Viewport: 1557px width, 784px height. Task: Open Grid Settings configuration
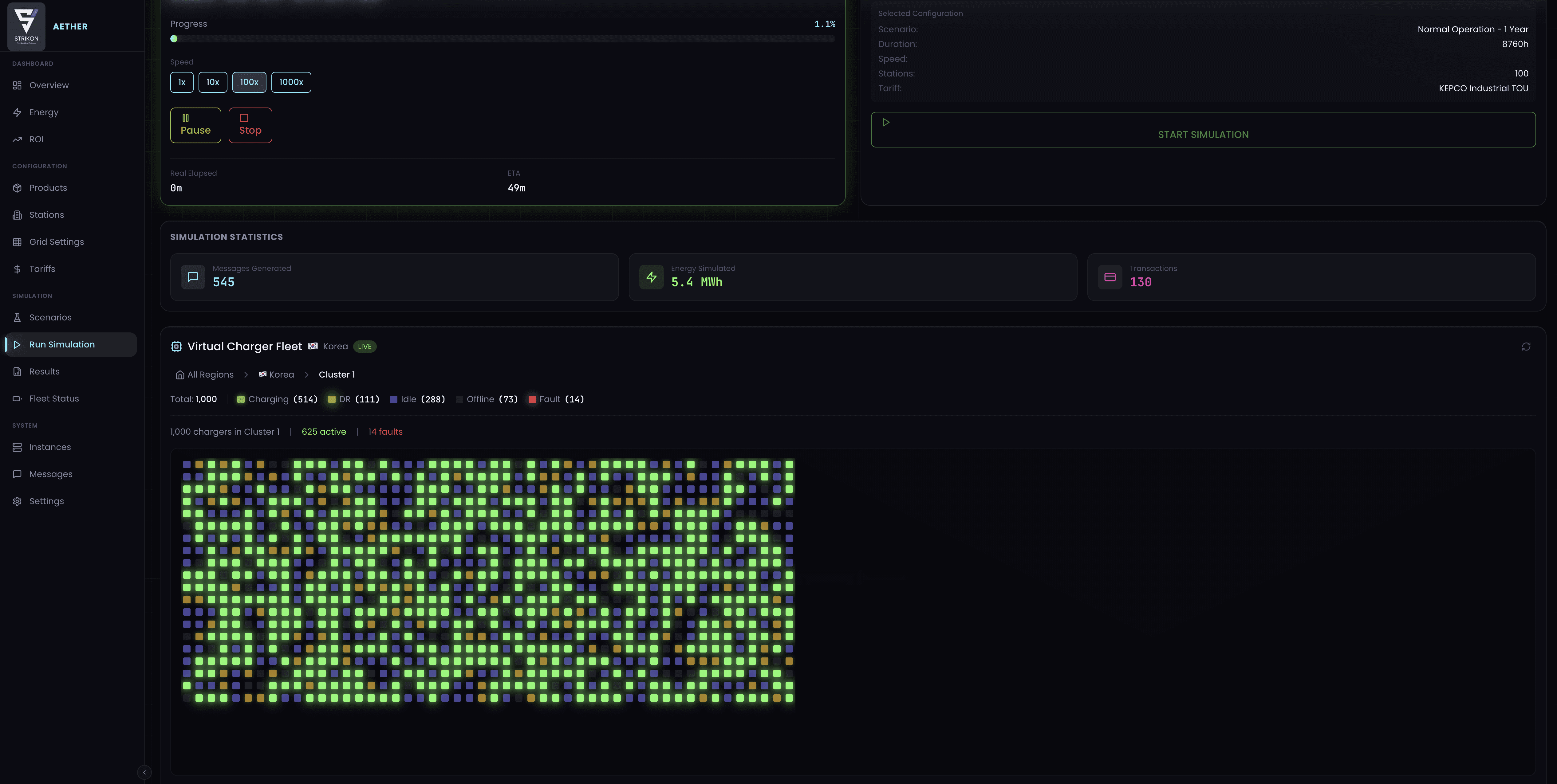pyautogui.click(x=56, y=241)
